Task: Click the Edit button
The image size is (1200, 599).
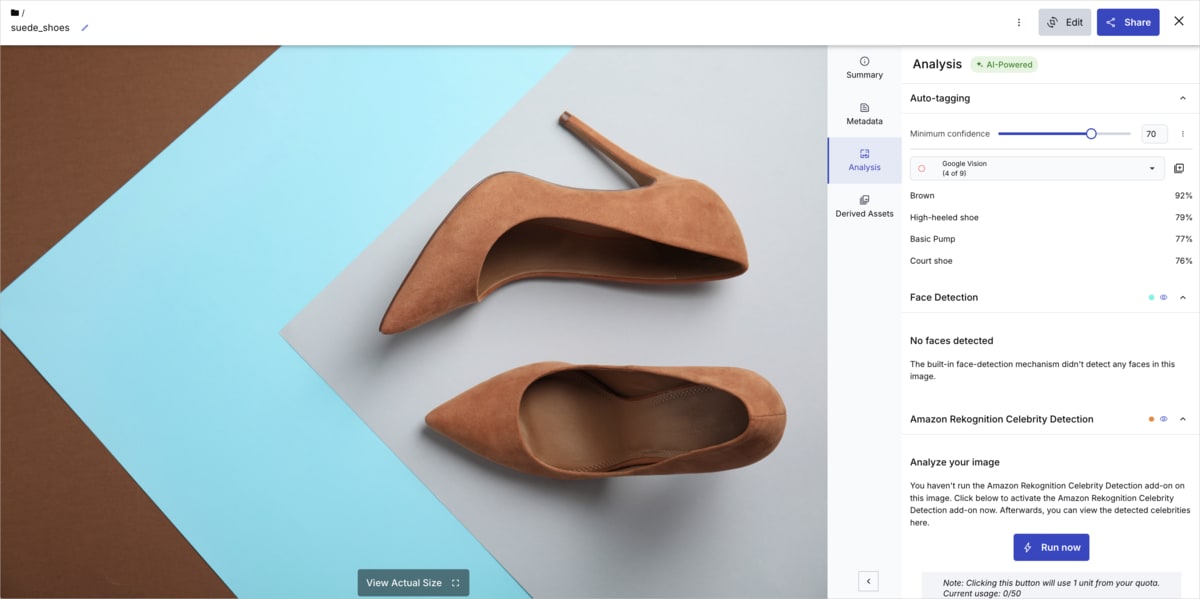Action: [1064, 22]
